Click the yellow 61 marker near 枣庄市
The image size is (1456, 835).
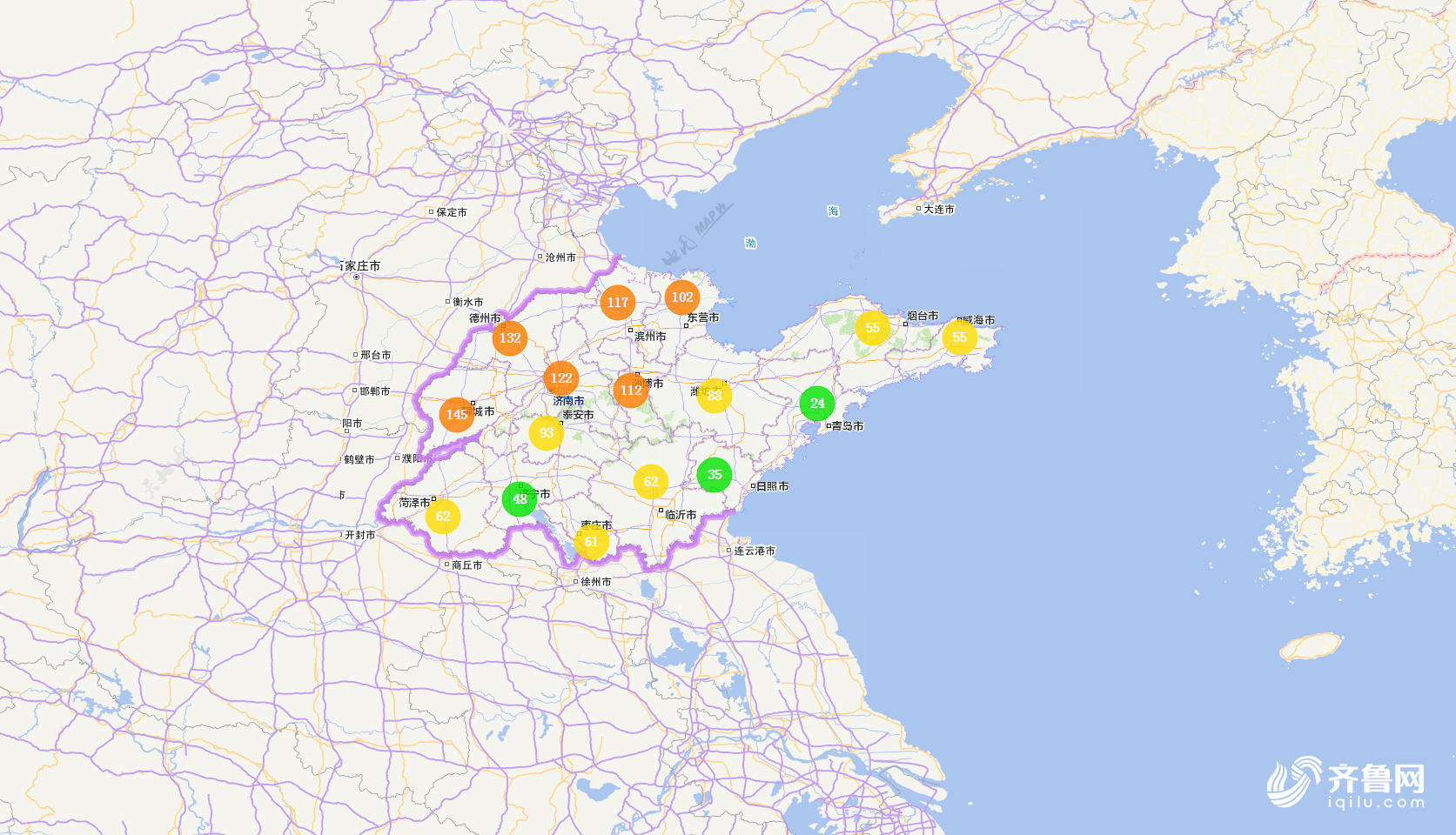tap(592, 542)
